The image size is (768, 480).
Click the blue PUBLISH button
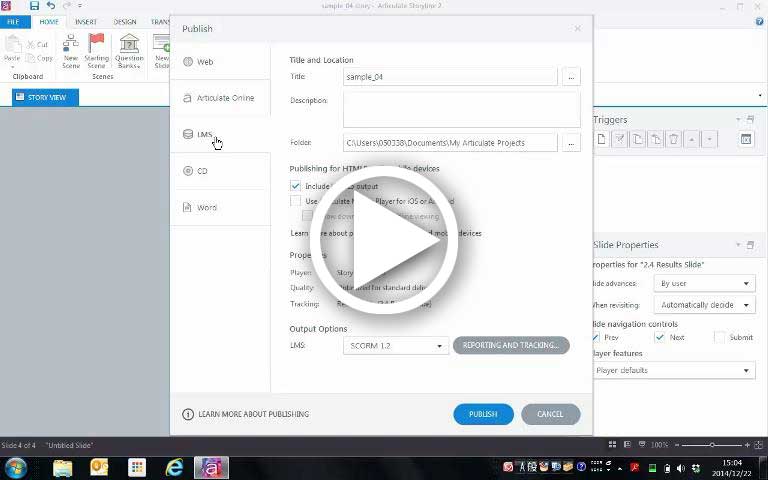(483, 414)
